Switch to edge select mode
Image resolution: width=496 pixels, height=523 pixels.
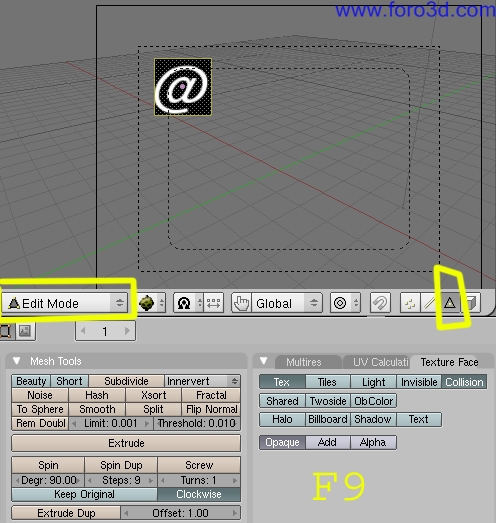coord(430,303)
